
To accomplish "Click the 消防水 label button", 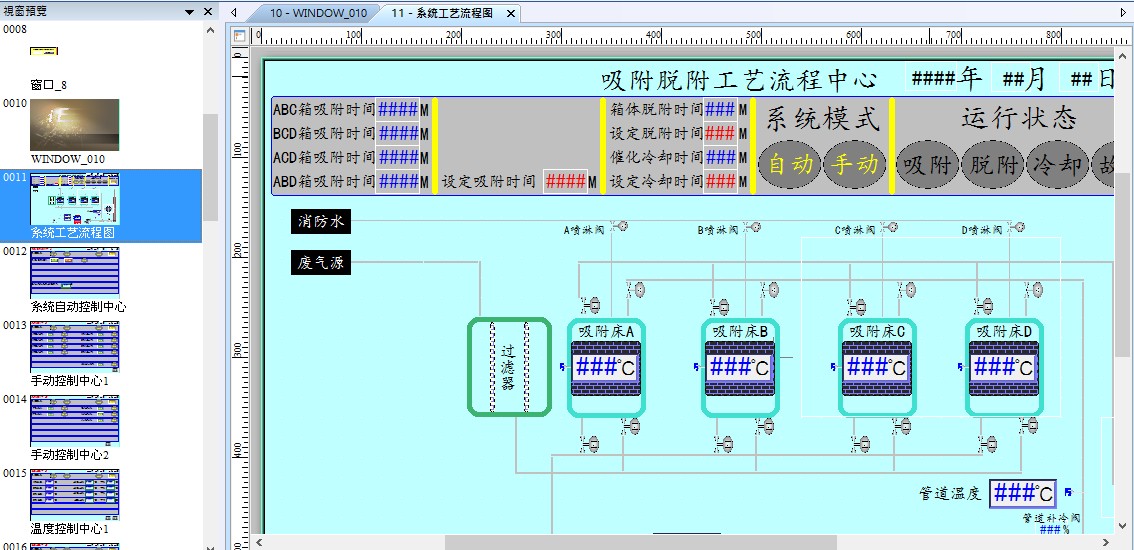I will (x=321, y=221).
